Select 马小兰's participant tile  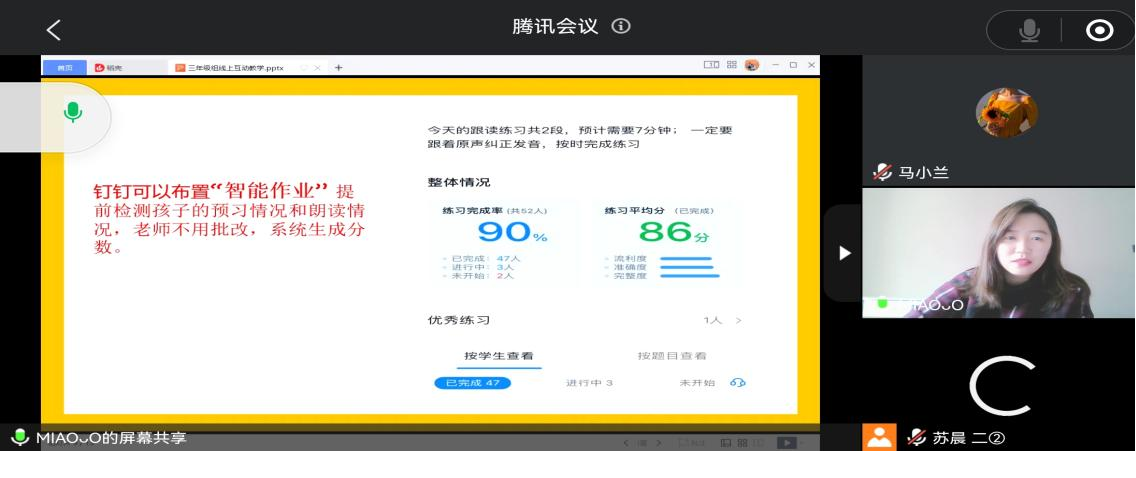(x=998, y=120)
